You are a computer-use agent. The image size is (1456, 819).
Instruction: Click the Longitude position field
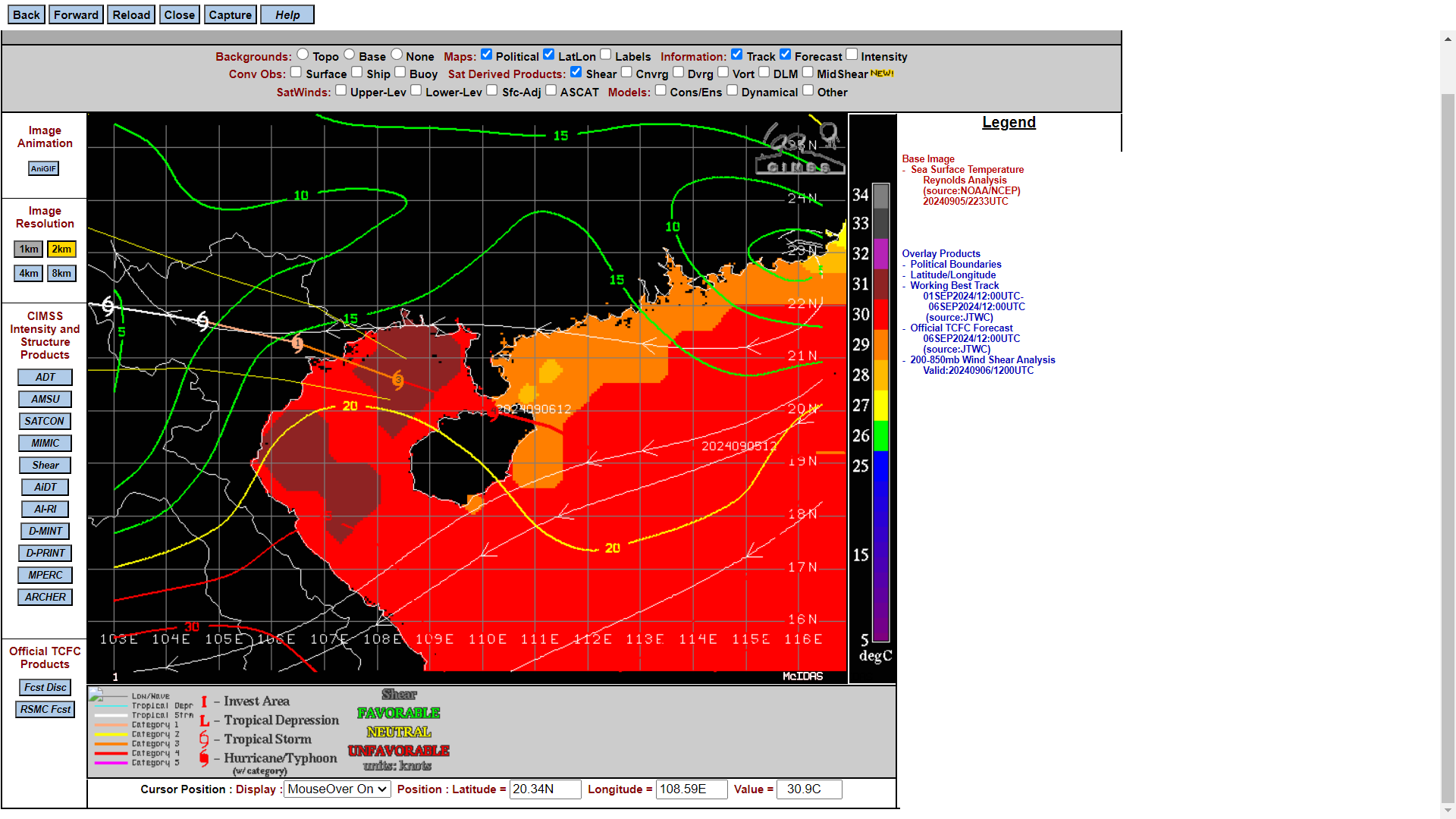692,789
